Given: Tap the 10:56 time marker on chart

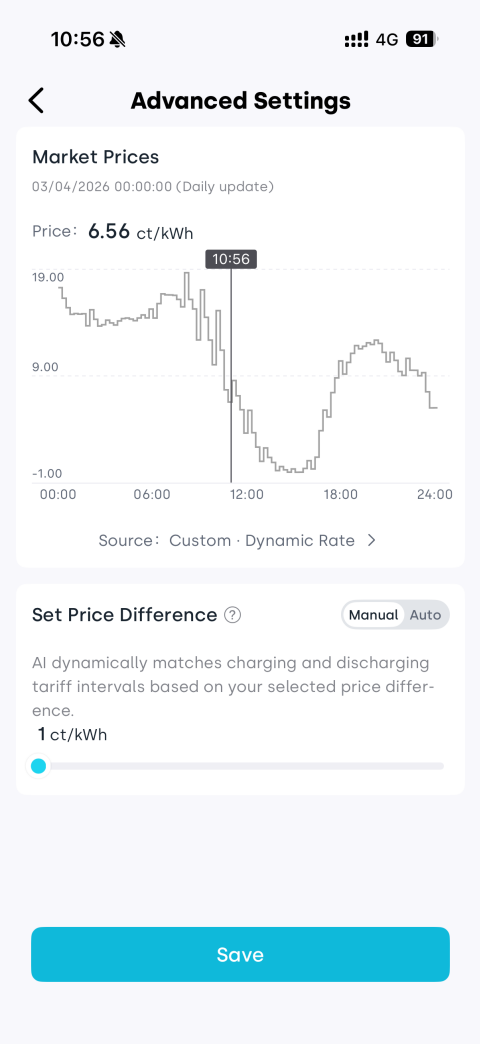Looking at the screenshot, I should pos(231,259).
